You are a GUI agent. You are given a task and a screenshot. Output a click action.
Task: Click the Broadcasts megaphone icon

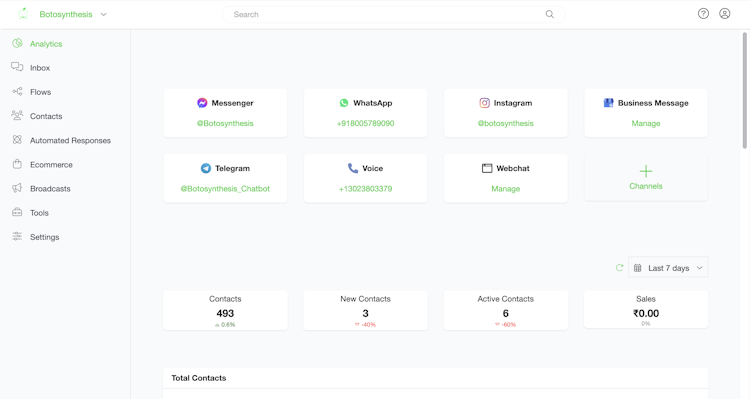pyautogui.click(x=17, y=188)
